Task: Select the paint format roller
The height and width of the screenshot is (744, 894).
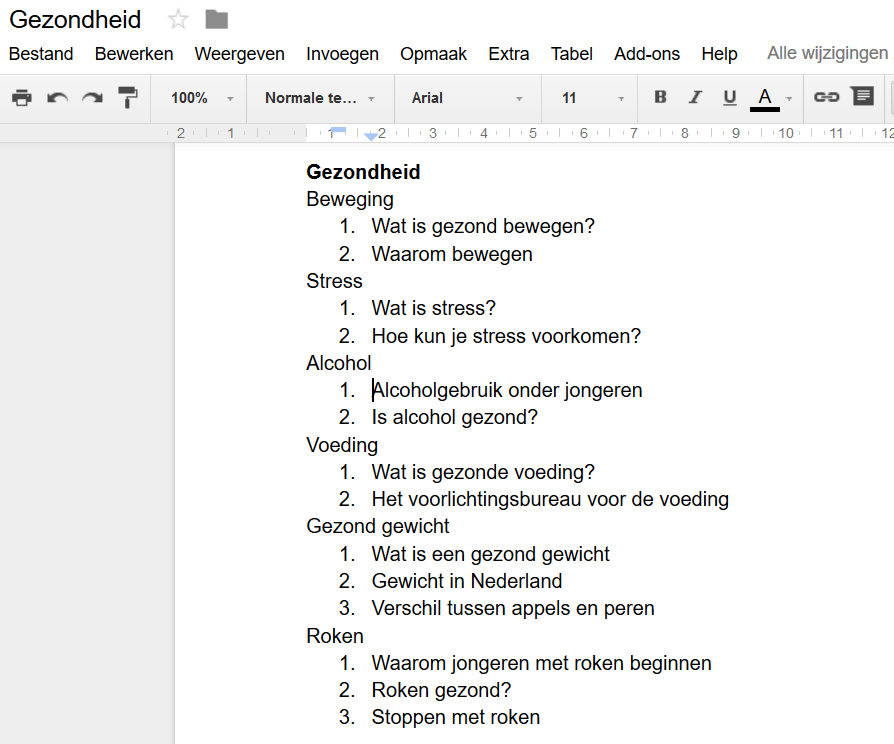Action: pos(128,97)
